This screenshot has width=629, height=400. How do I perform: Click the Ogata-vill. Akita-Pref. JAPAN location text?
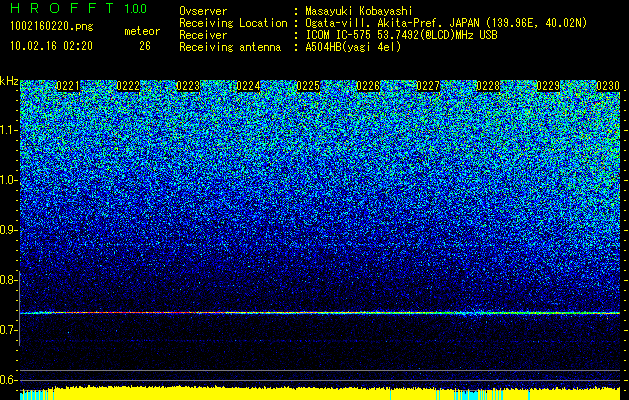click(446, 23)
